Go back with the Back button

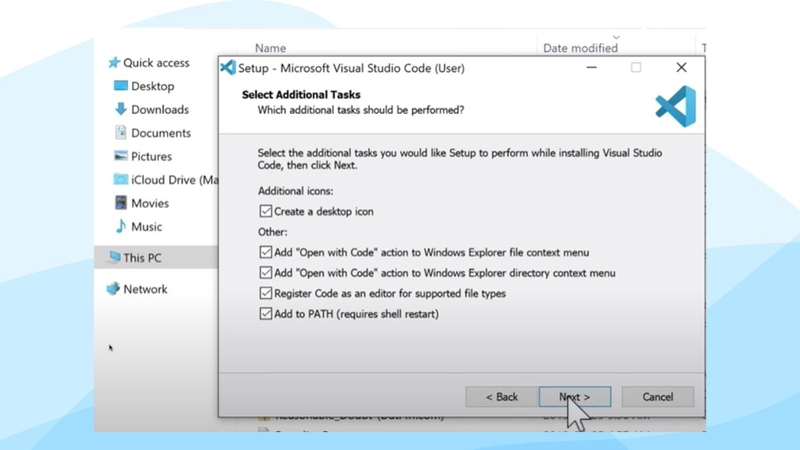(502, 397)
